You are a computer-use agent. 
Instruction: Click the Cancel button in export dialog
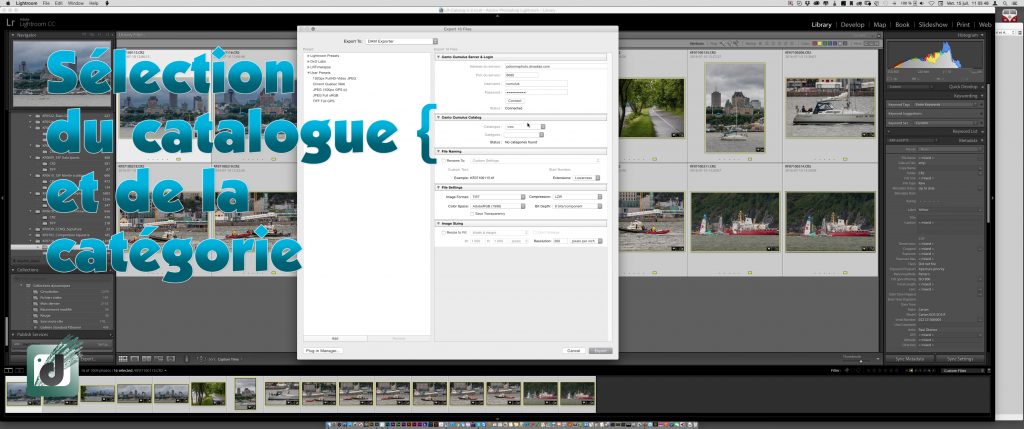point(573,351)
